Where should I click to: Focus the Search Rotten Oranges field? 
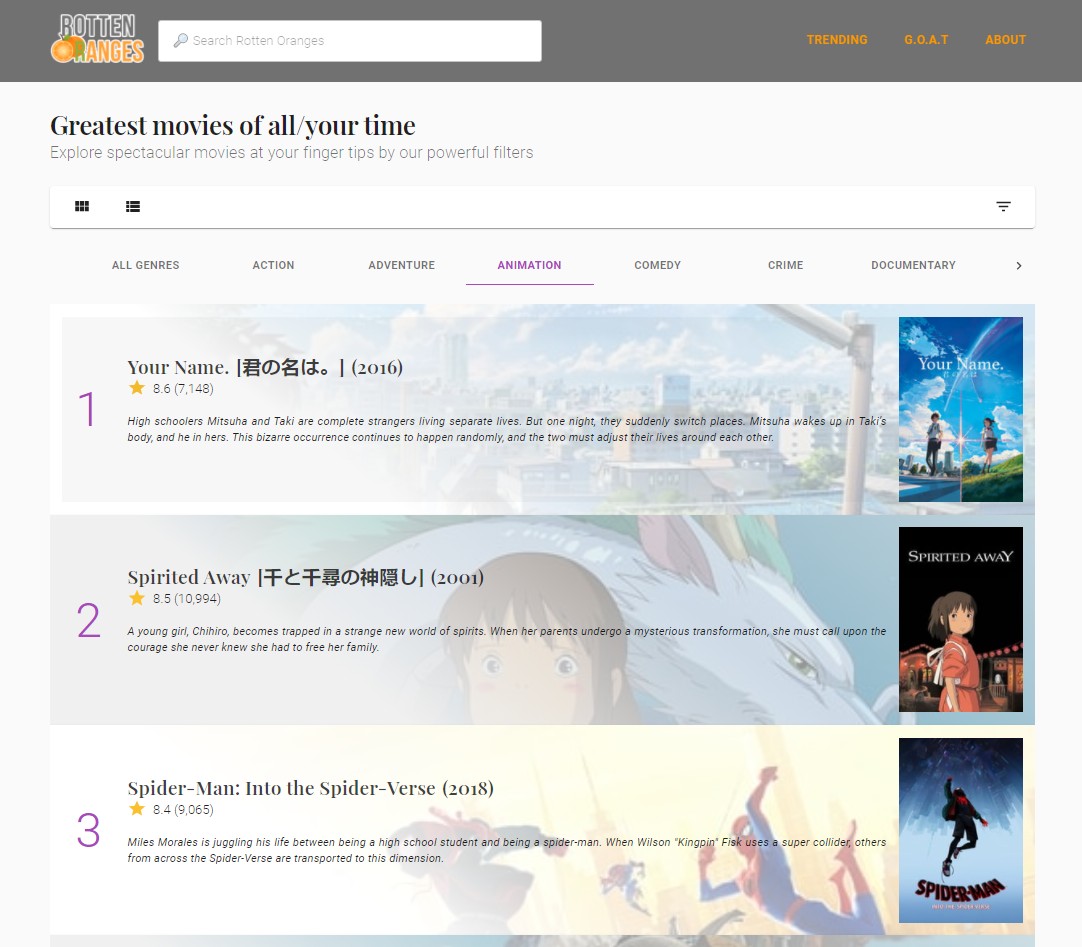[x=350, y=41]
